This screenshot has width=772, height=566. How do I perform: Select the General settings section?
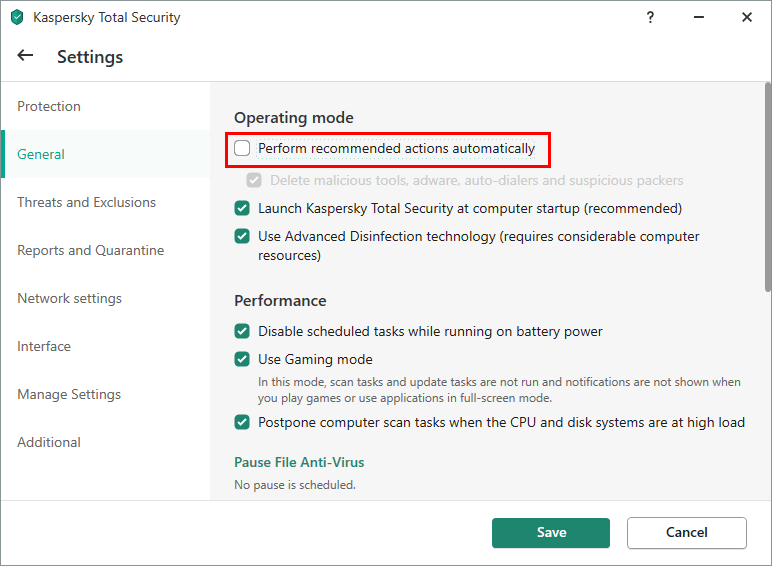41,155
